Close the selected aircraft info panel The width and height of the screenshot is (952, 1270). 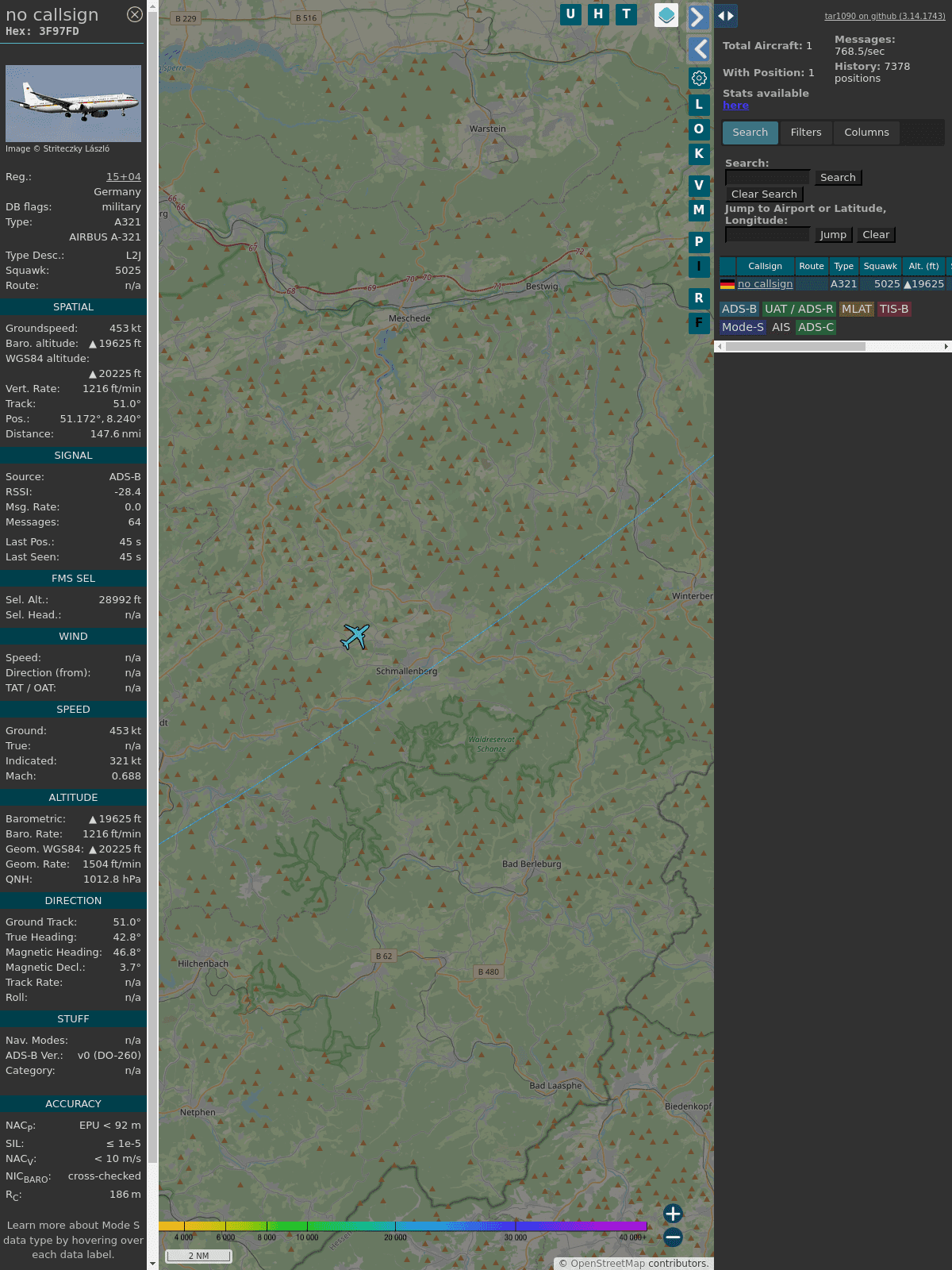coord(135,14)
